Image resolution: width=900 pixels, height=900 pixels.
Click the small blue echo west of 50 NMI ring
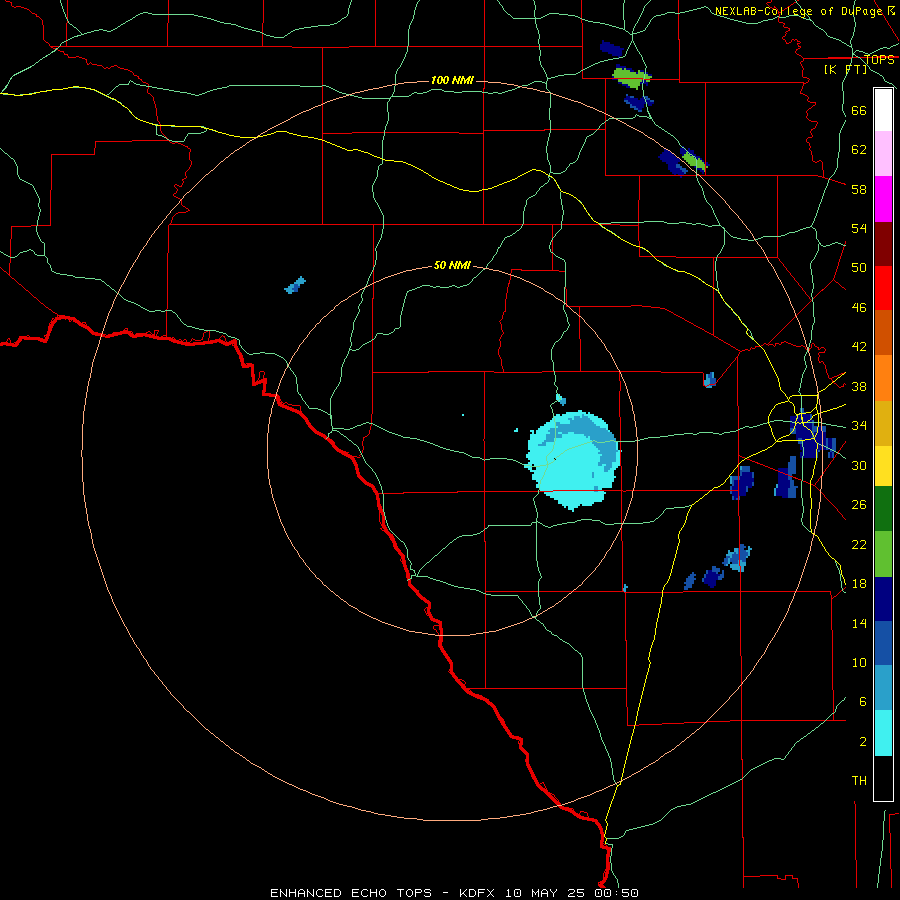[295, 285]
